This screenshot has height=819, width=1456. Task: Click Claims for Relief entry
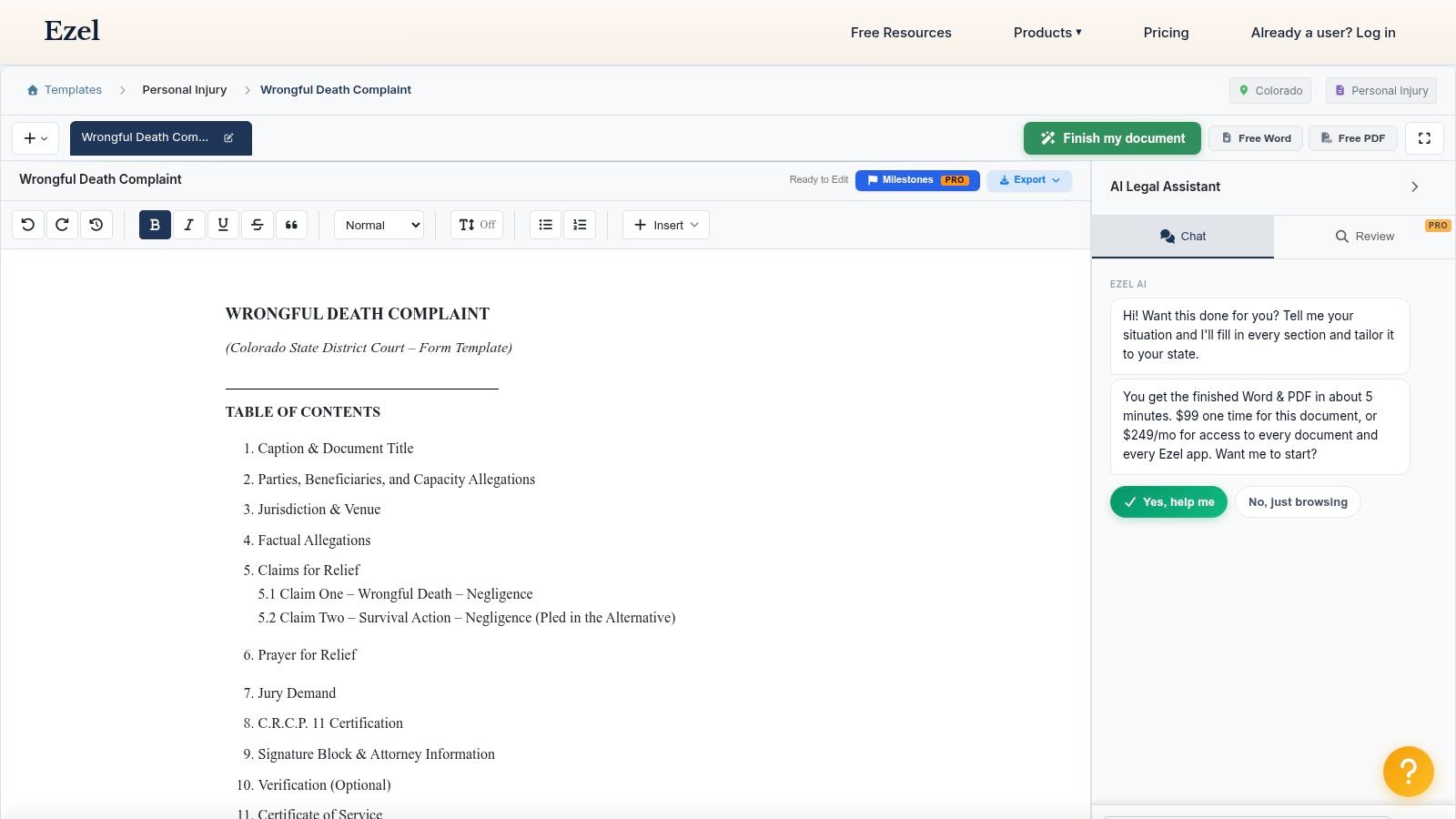click(308, 571)
